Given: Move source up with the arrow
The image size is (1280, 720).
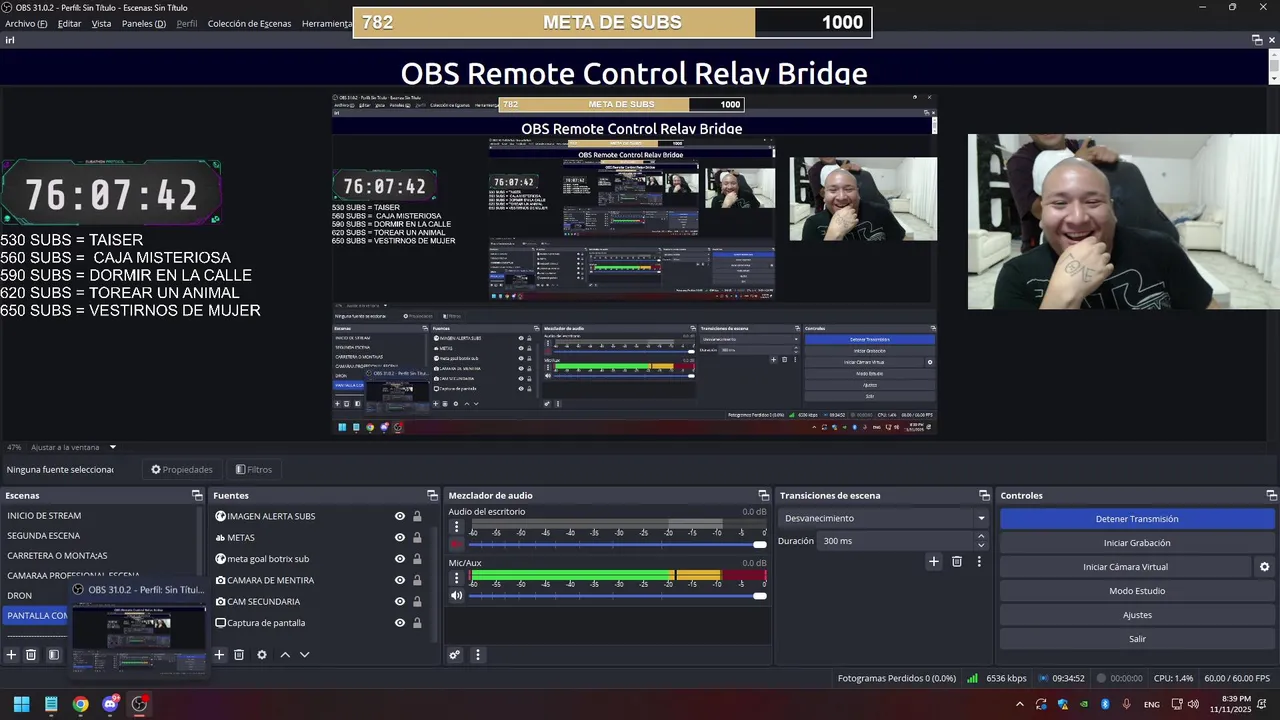Looking at the screenshot, I should tap(285, 655).
